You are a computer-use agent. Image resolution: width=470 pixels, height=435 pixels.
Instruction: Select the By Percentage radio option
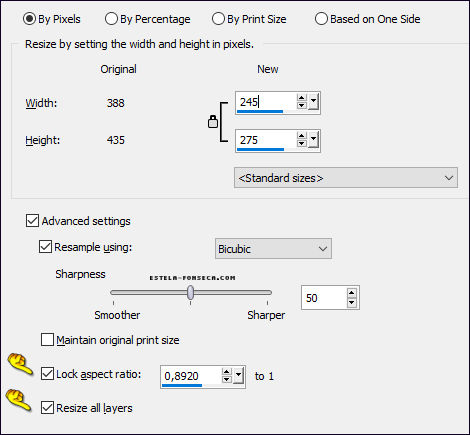tap(147, 19)
